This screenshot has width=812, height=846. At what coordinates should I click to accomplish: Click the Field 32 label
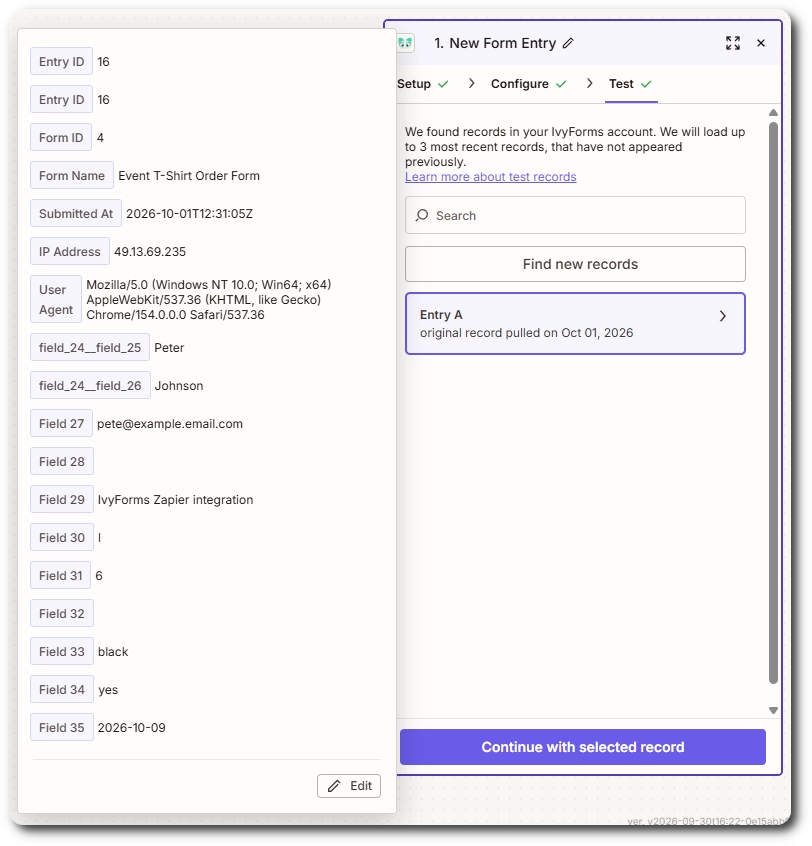tap(62, 613)
